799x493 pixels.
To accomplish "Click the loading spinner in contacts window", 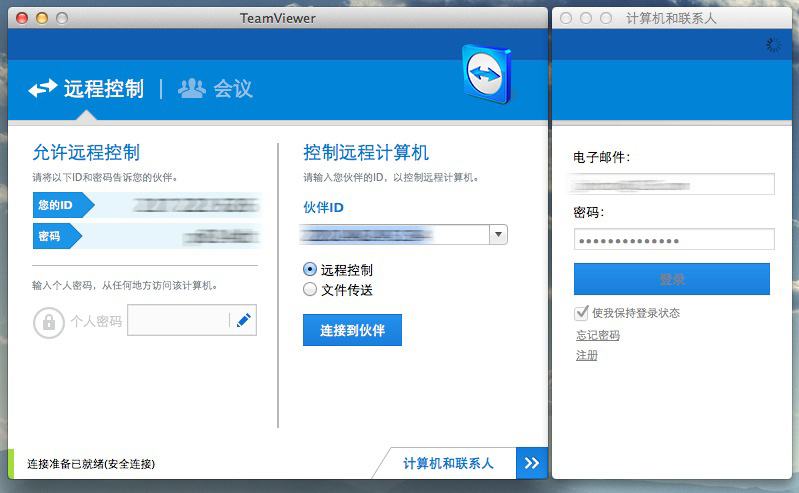I will coord(773,45).
